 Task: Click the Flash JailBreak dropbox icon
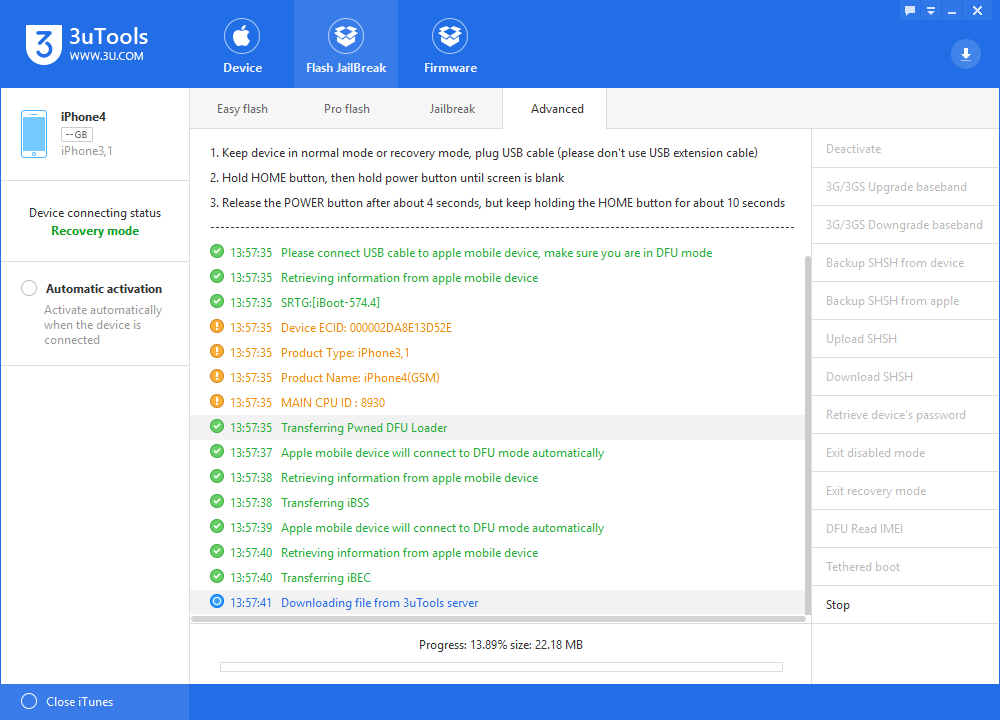pyautogui.click(x=346, y=37)
